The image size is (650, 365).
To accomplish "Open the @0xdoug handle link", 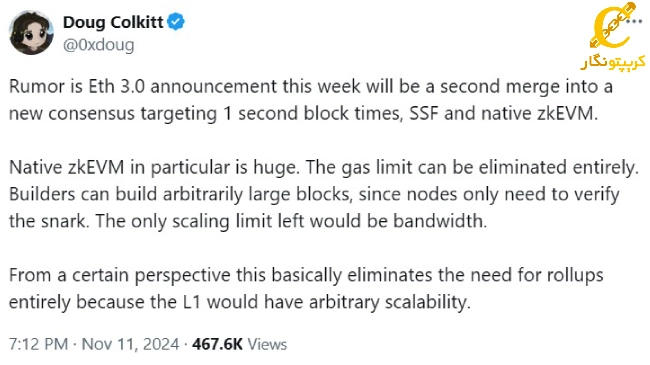I will pos(99,44).
